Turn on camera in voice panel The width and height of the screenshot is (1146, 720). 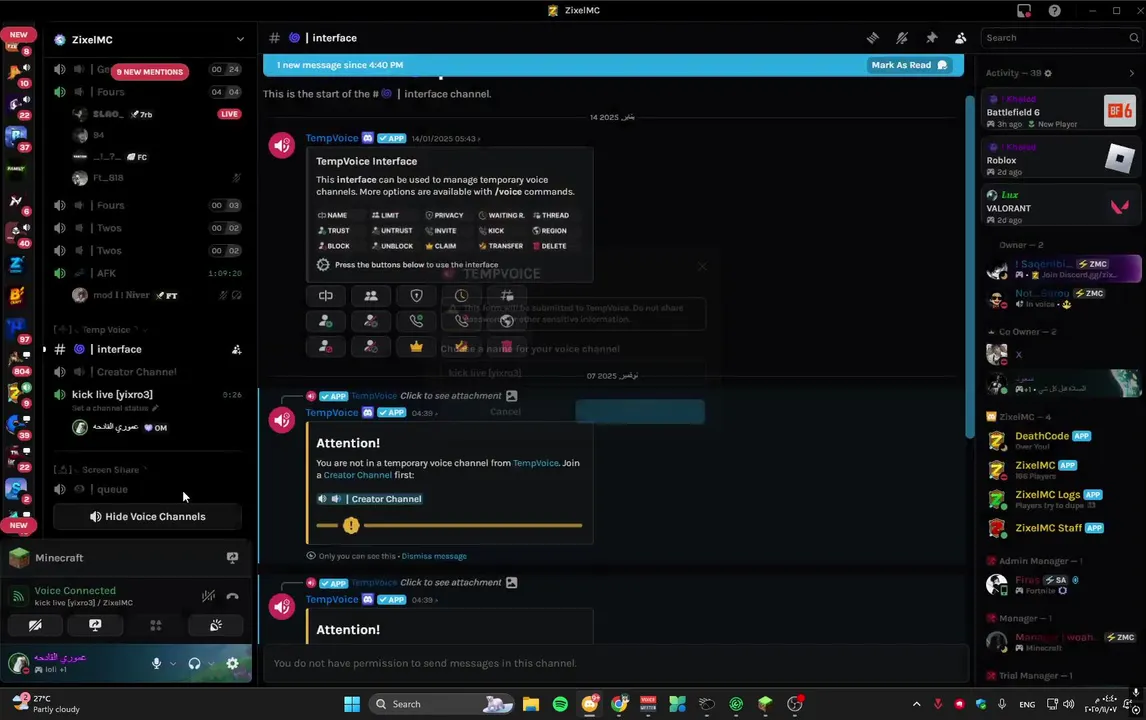(x=35, y=625)
